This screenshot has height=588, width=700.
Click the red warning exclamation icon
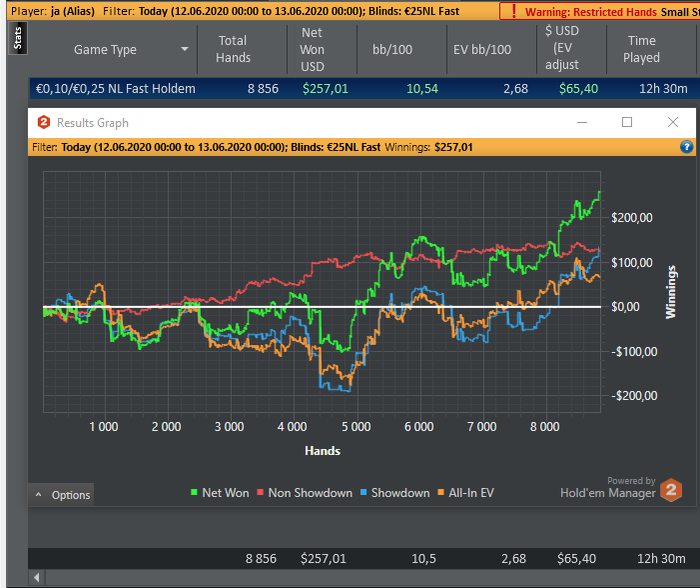pyautogui.click(x=514, y=11)
